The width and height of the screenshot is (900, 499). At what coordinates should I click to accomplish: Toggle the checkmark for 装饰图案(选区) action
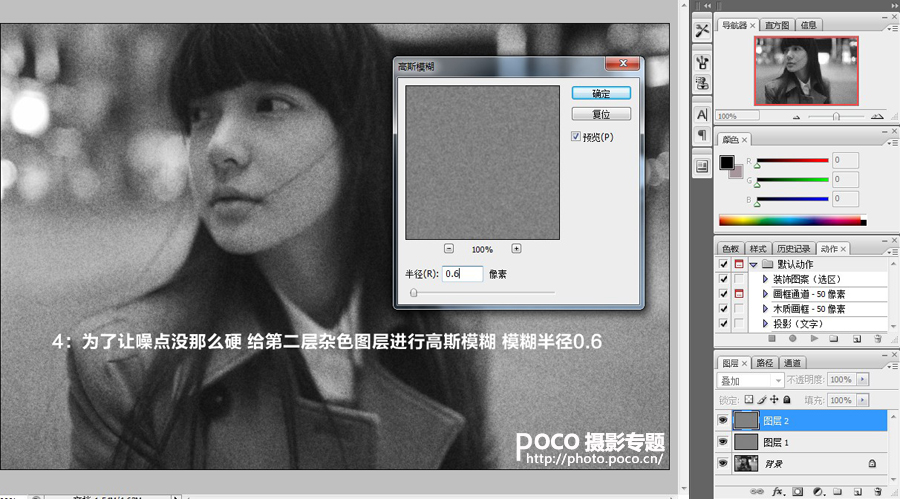723,279
